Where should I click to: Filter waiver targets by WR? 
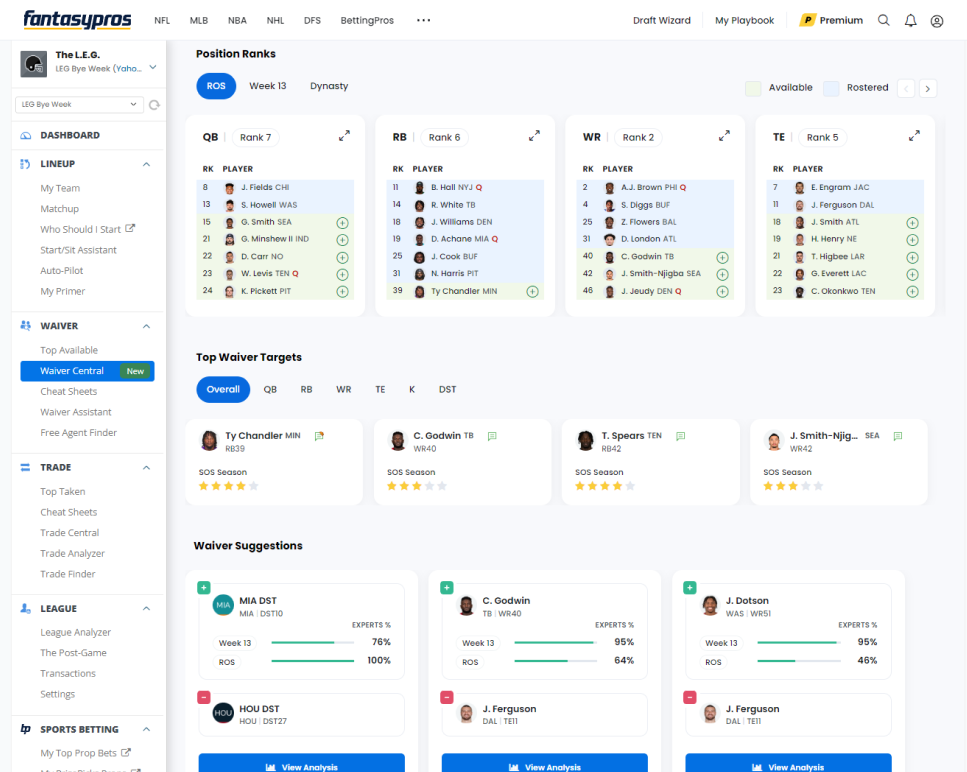tap(344, 389)
